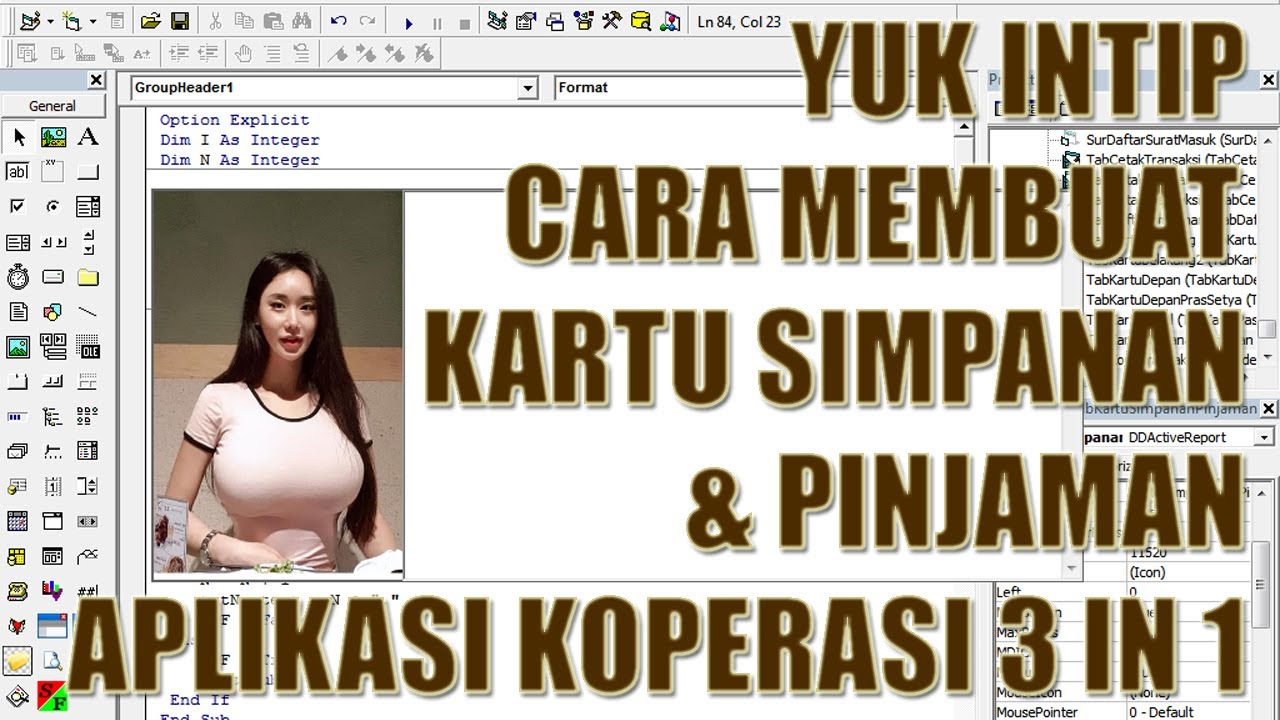
Task: Select the OptionButton control in toolbox
Action: [53, 207]
